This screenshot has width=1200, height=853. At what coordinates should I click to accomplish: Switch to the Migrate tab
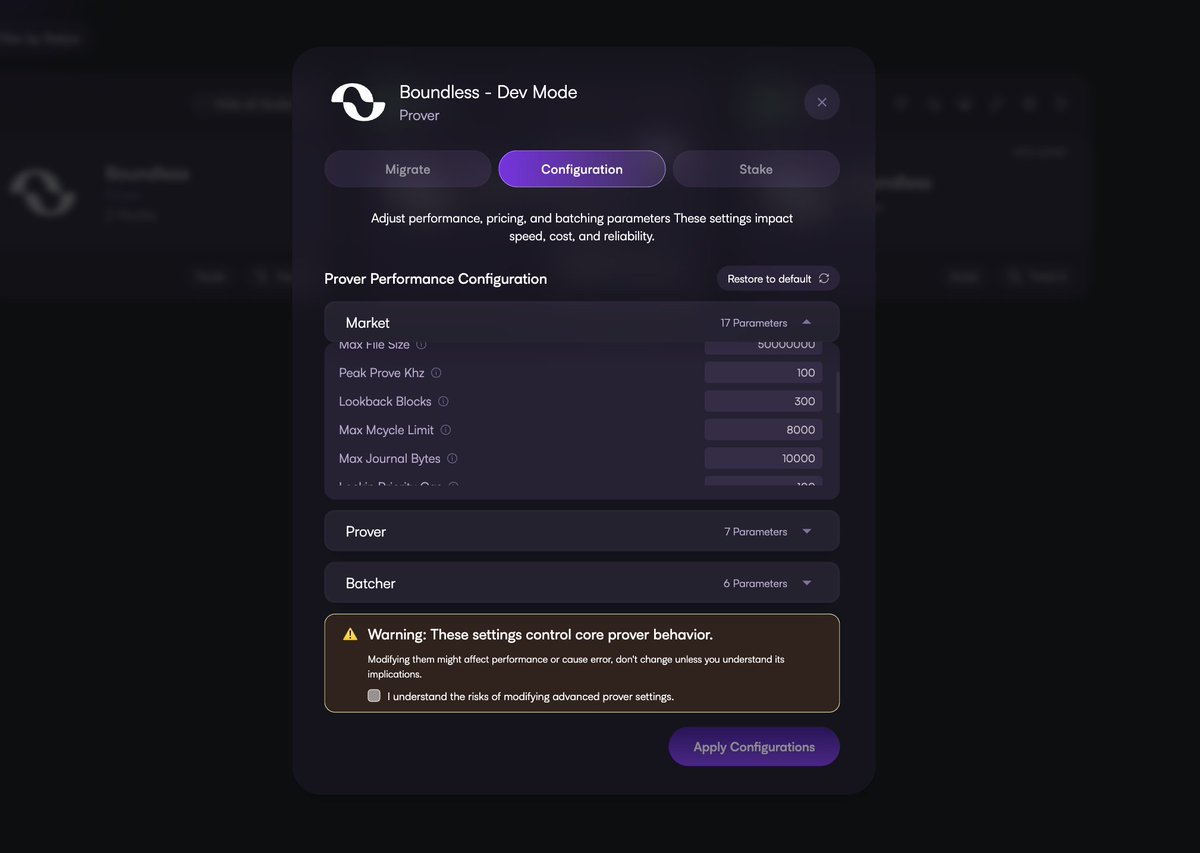(x=408, y=169)
